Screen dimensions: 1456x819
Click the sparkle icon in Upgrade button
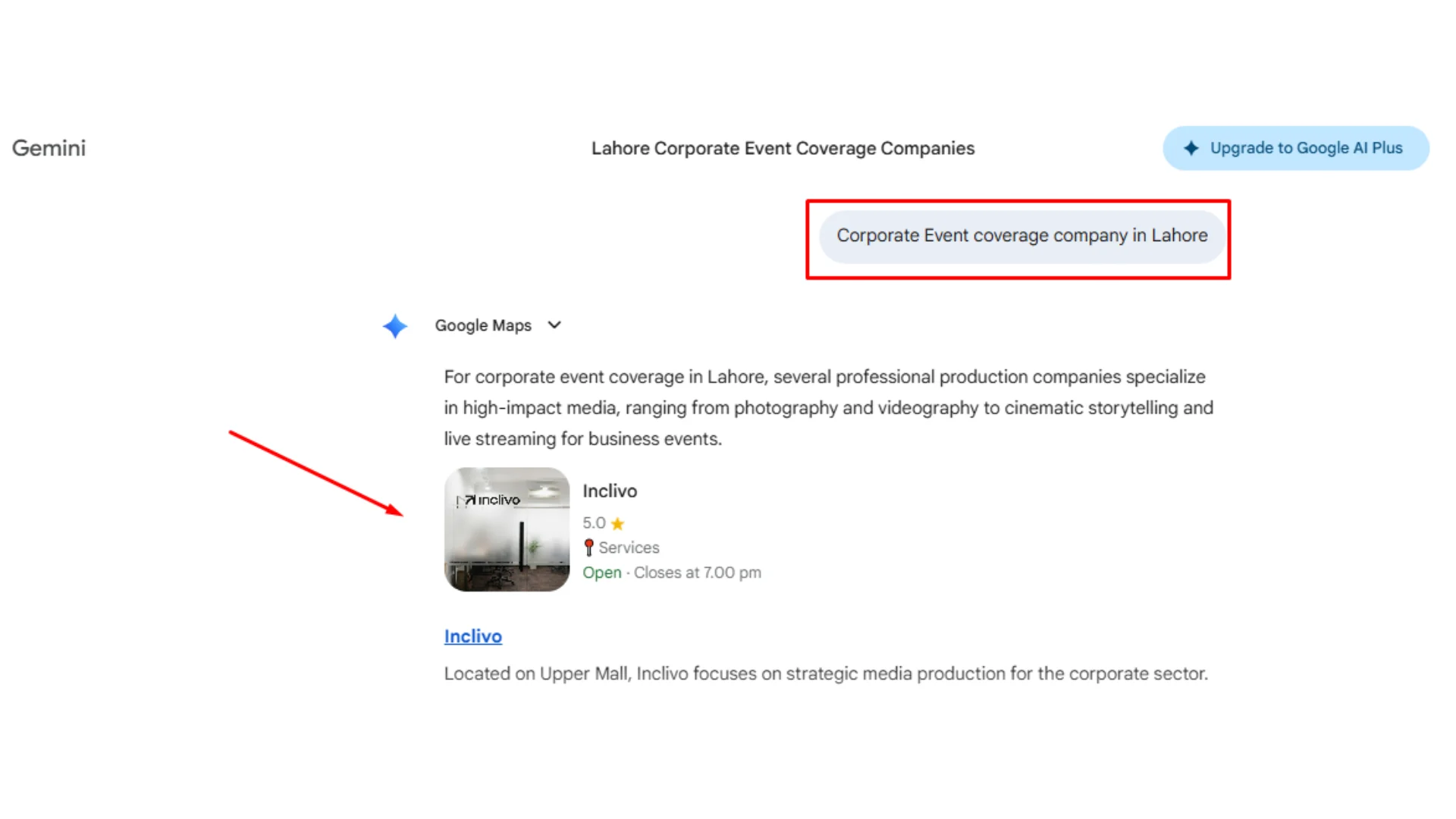(1191, 149)
